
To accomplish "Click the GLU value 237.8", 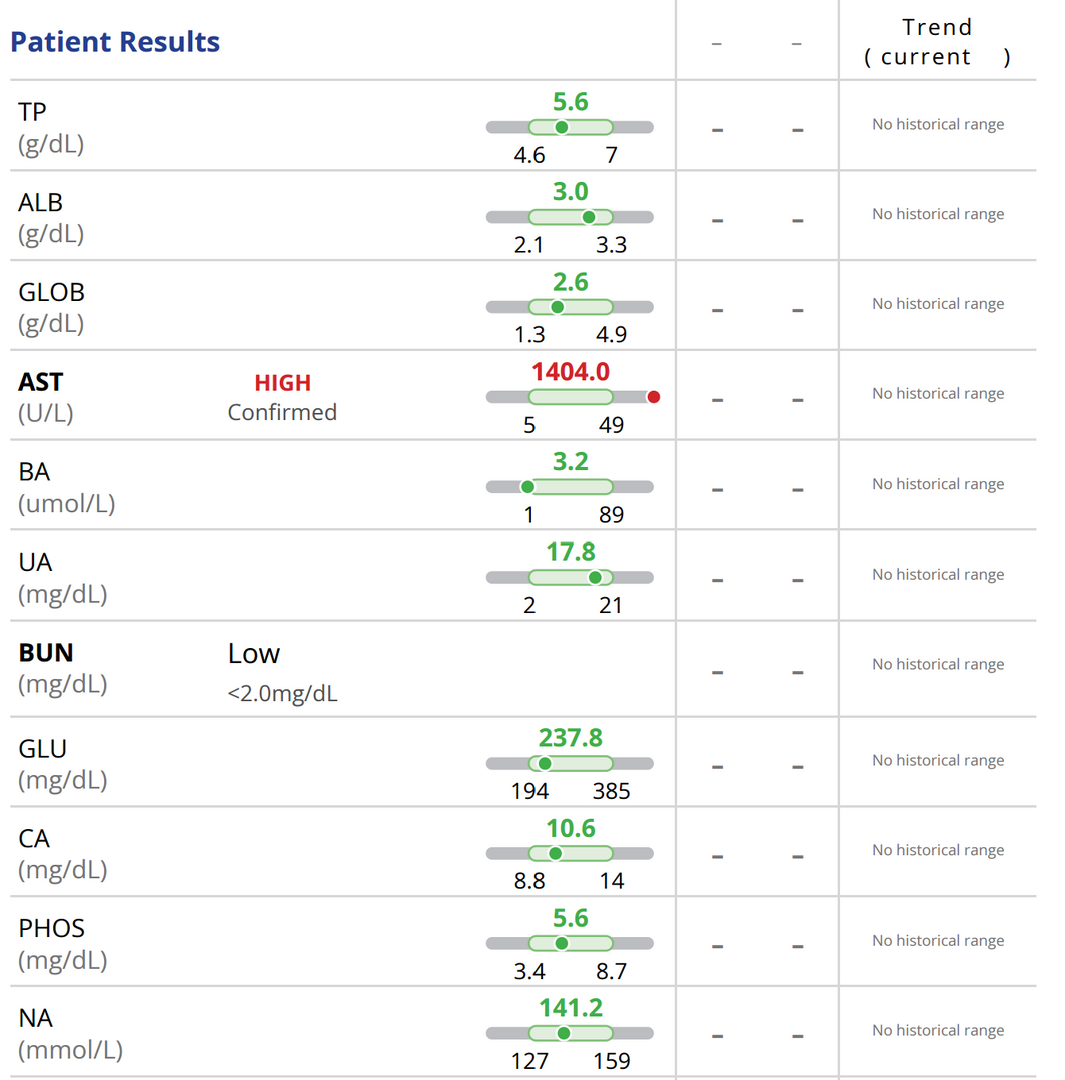I will [571, 738].
